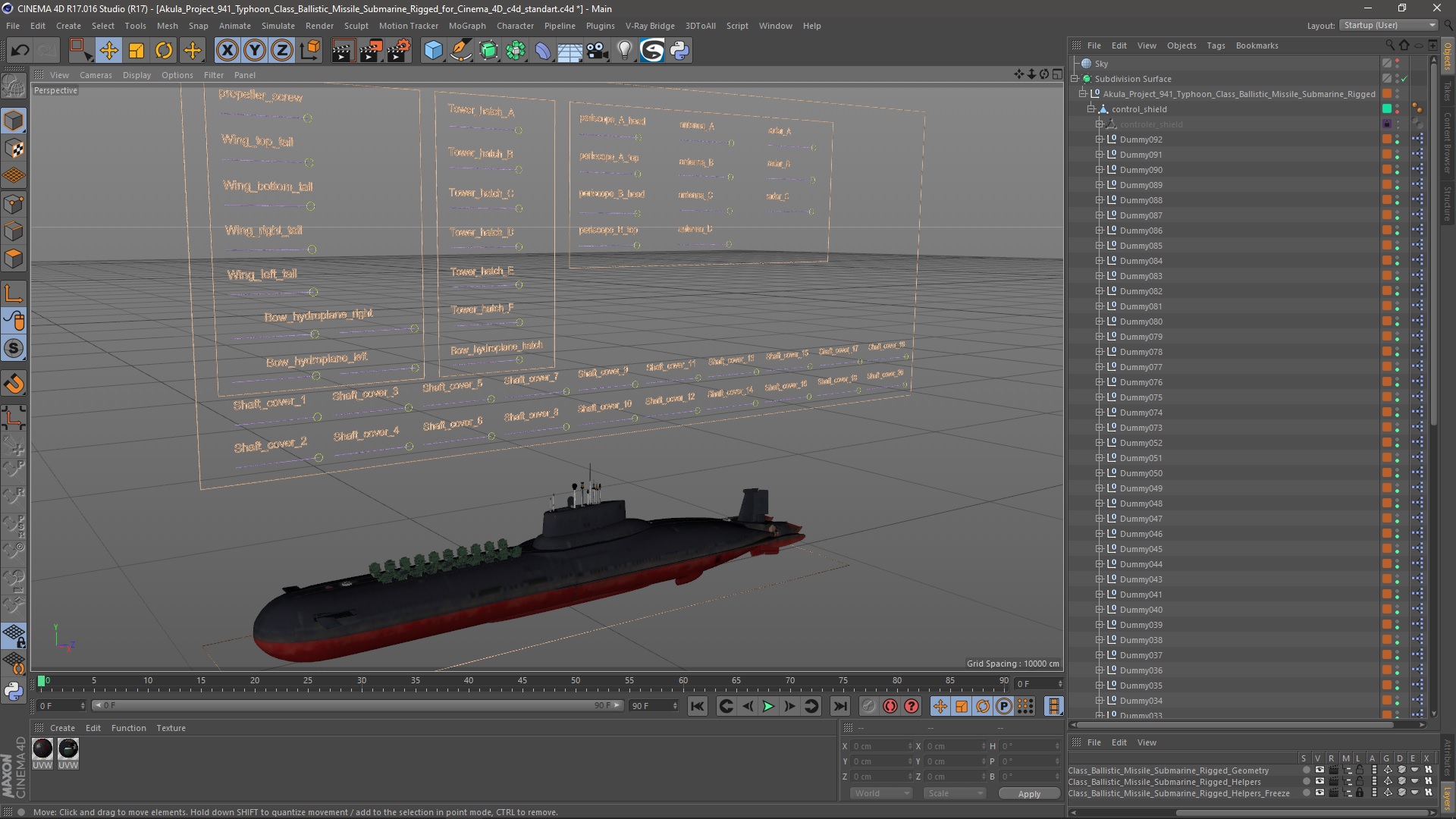Open the Layout Startup dropdown

pos(1389,25)
